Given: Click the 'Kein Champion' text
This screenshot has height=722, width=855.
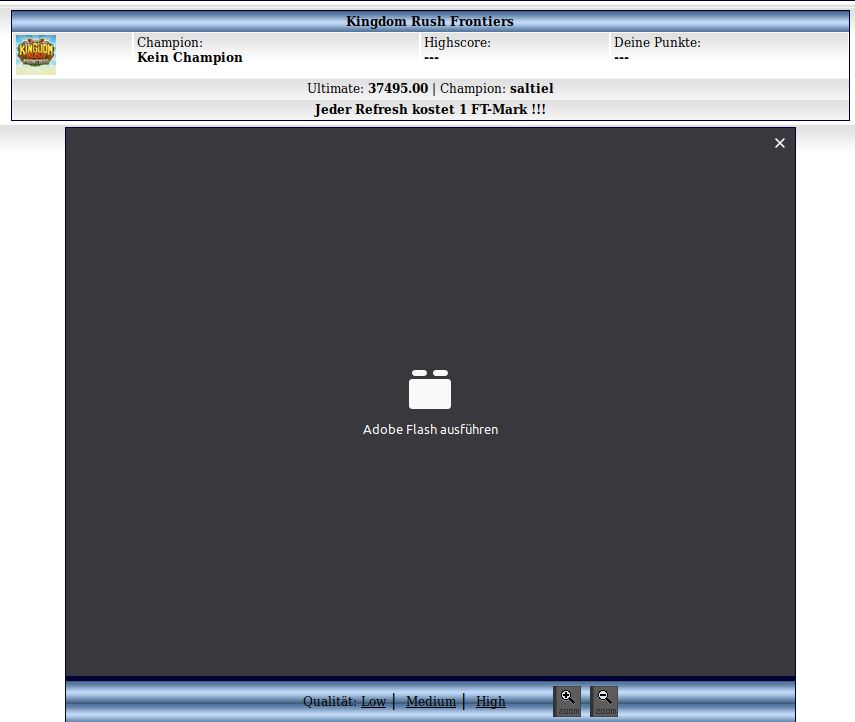Looking at the screenshot, I should [x=190, y=58].
